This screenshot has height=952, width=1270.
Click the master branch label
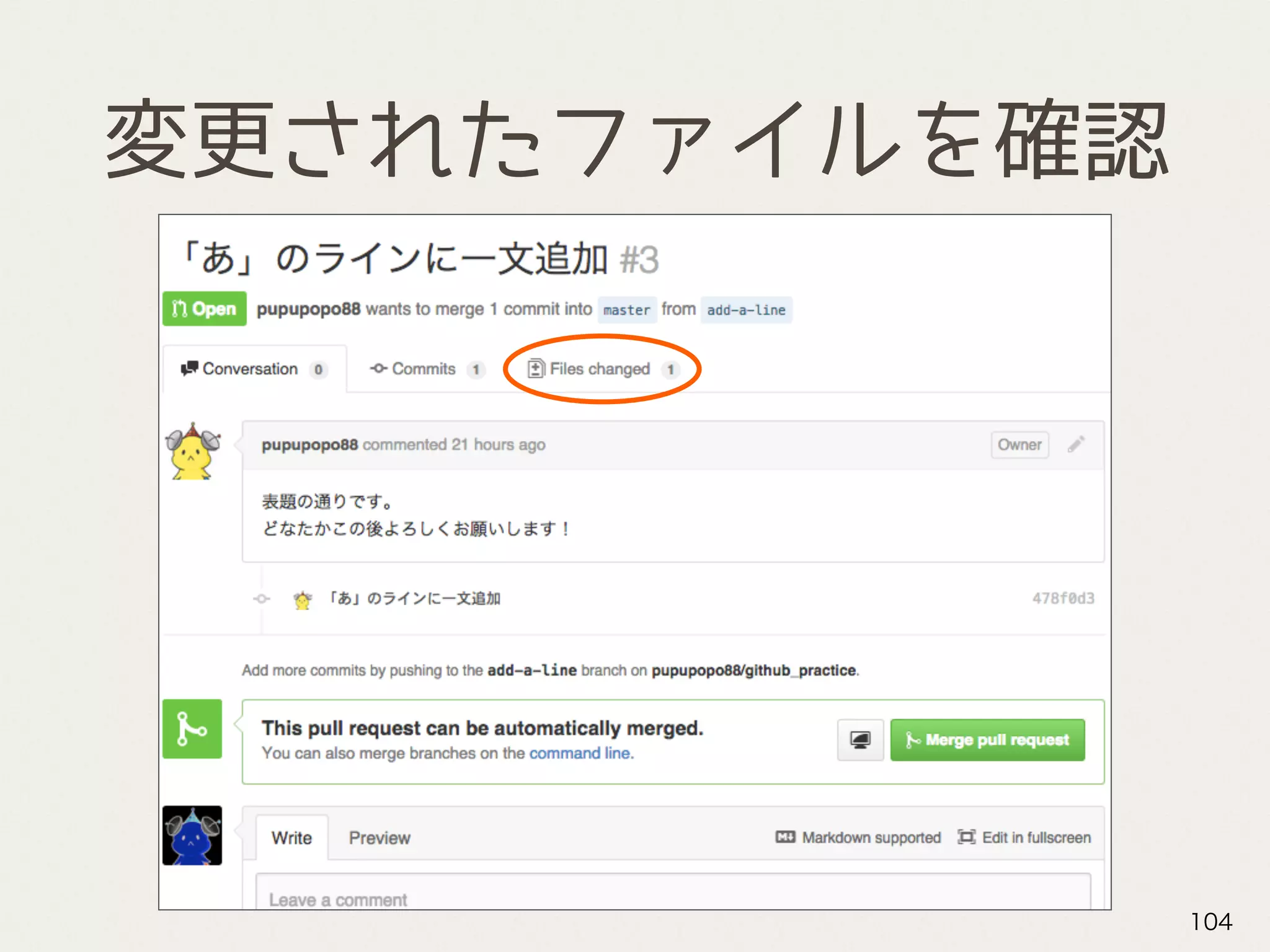[626, 310]
